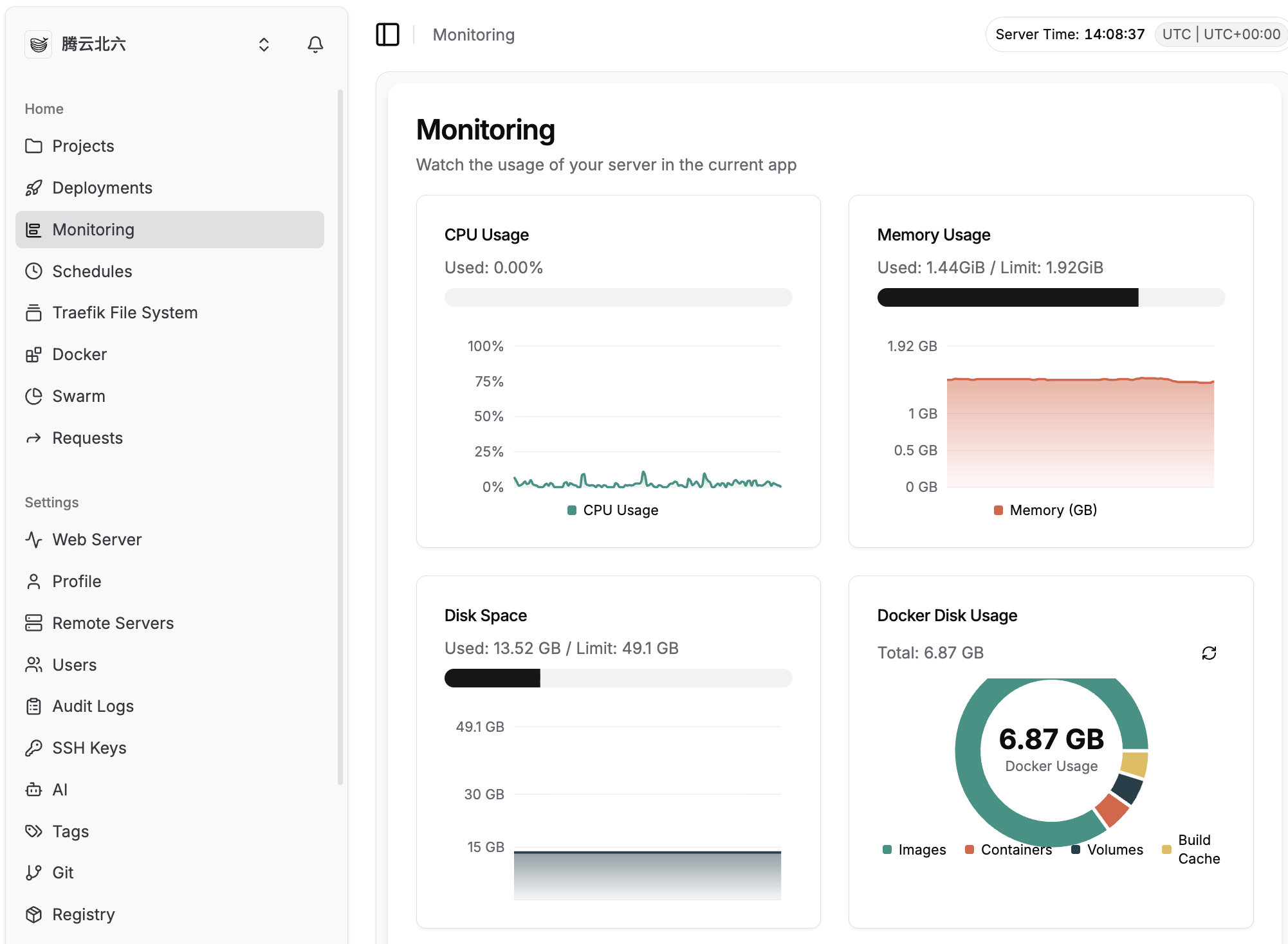Click the Memory Usage progress bar
The width and height of the screenshot is (1288, 944).
click(x=1051, y=298)
